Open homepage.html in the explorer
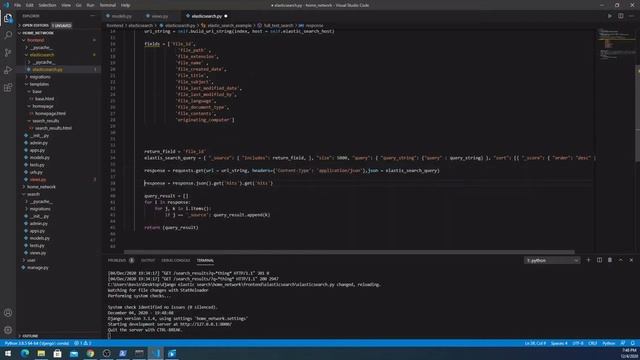The image size is (640, 360). click(50, 113)
